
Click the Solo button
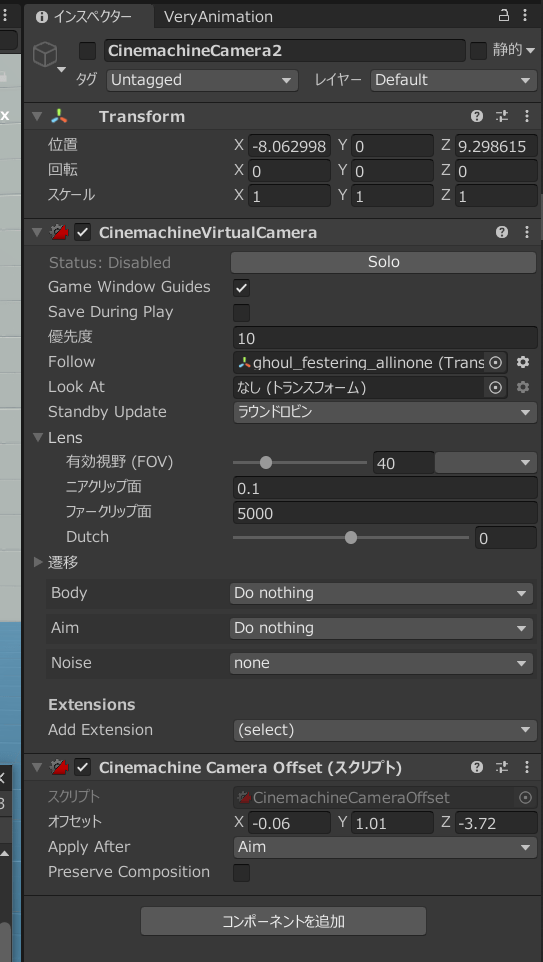coord(383,263)
